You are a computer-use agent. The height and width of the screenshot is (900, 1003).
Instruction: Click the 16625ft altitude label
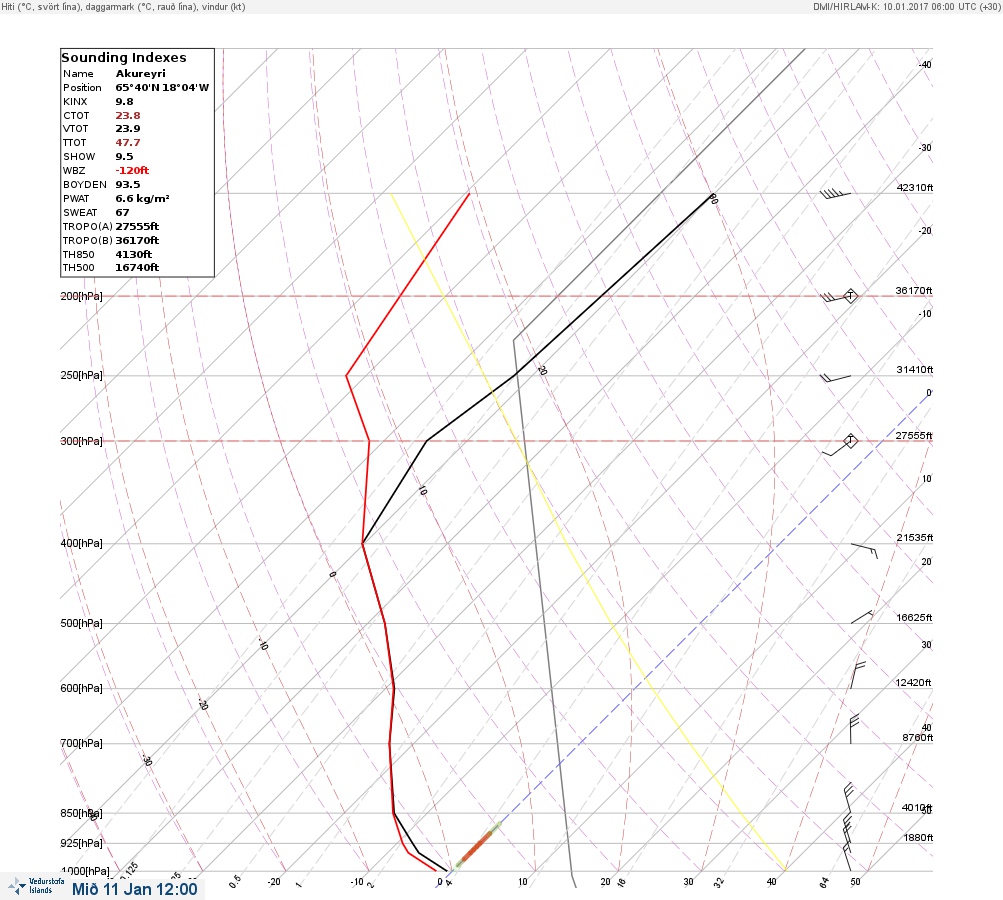pos(915,617)
